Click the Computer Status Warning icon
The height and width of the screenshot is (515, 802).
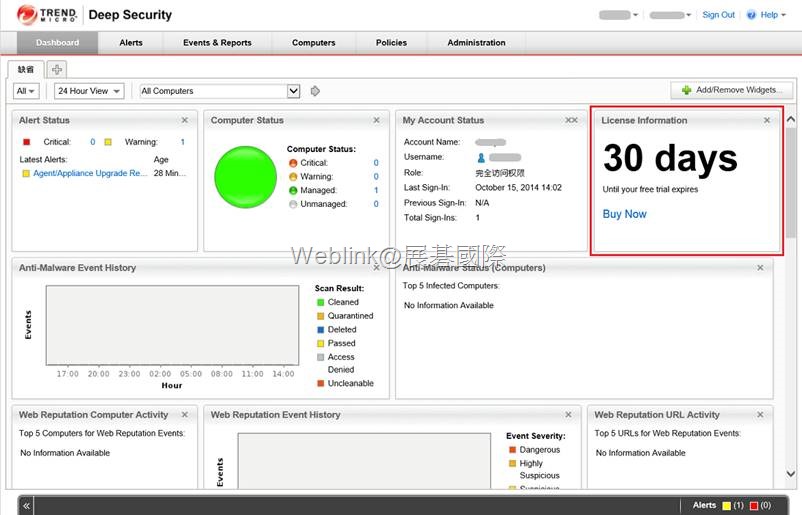pos(293,177)
